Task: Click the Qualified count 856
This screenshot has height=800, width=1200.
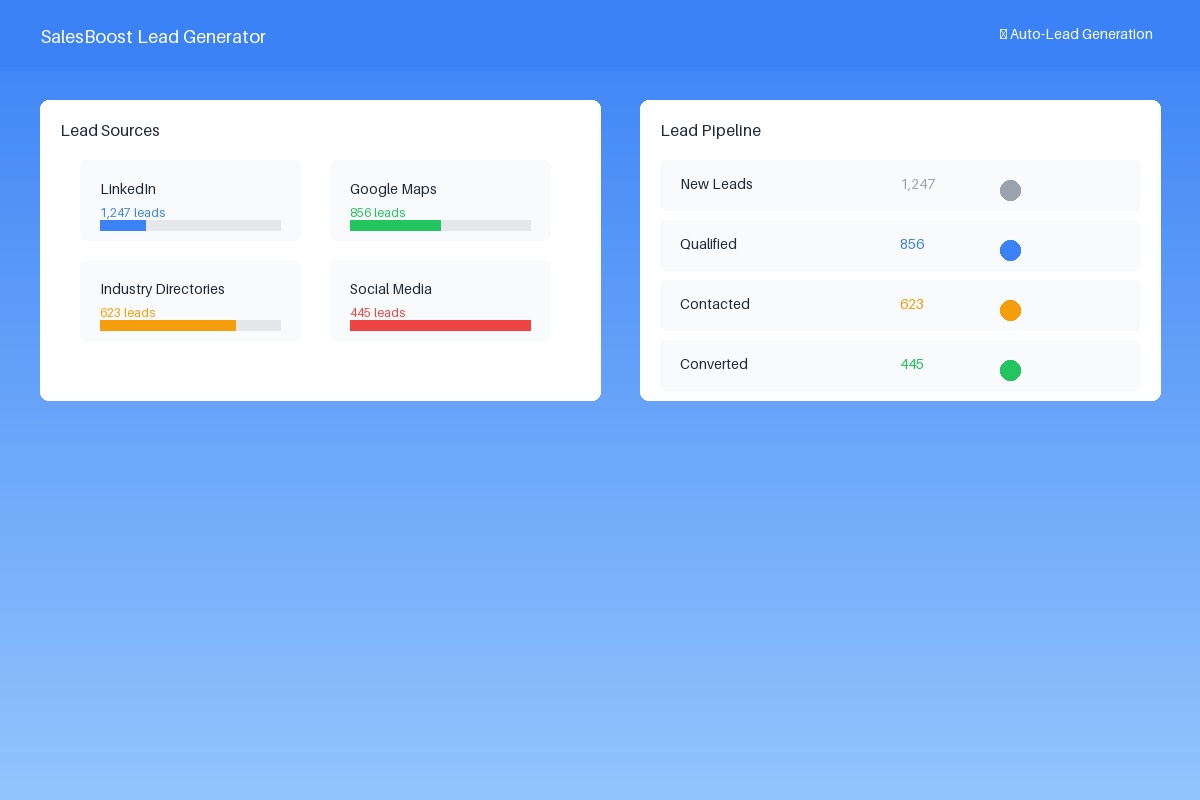Action: click(912, 244)
